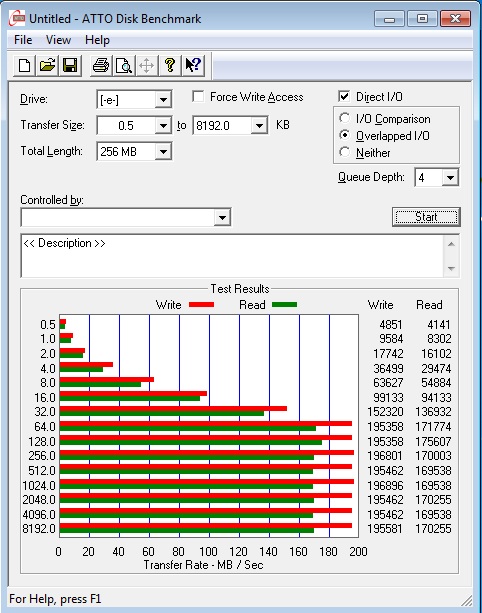Enable Force Write Access checkbox
The height and width of the screenshot is (613, 482).
coord(198,96)
